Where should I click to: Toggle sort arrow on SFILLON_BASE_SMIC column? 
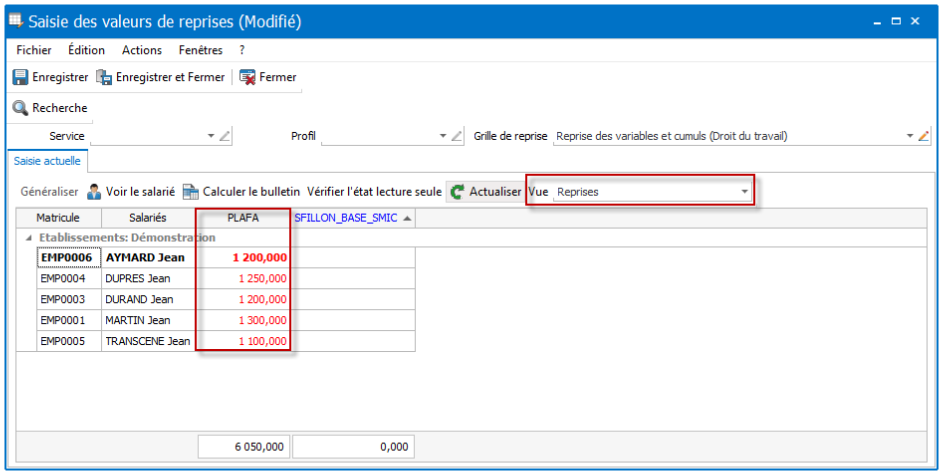click(x=407, y=218)
